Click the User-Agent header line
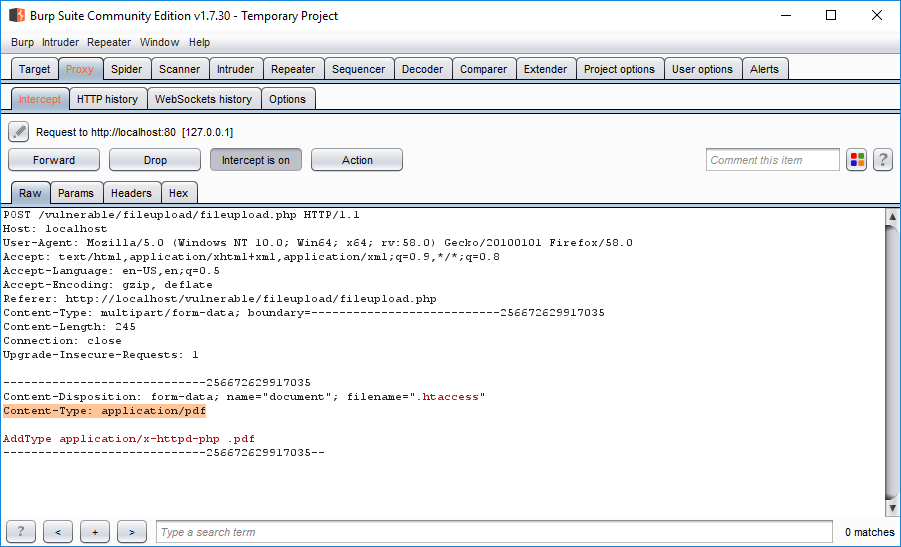 318,242
